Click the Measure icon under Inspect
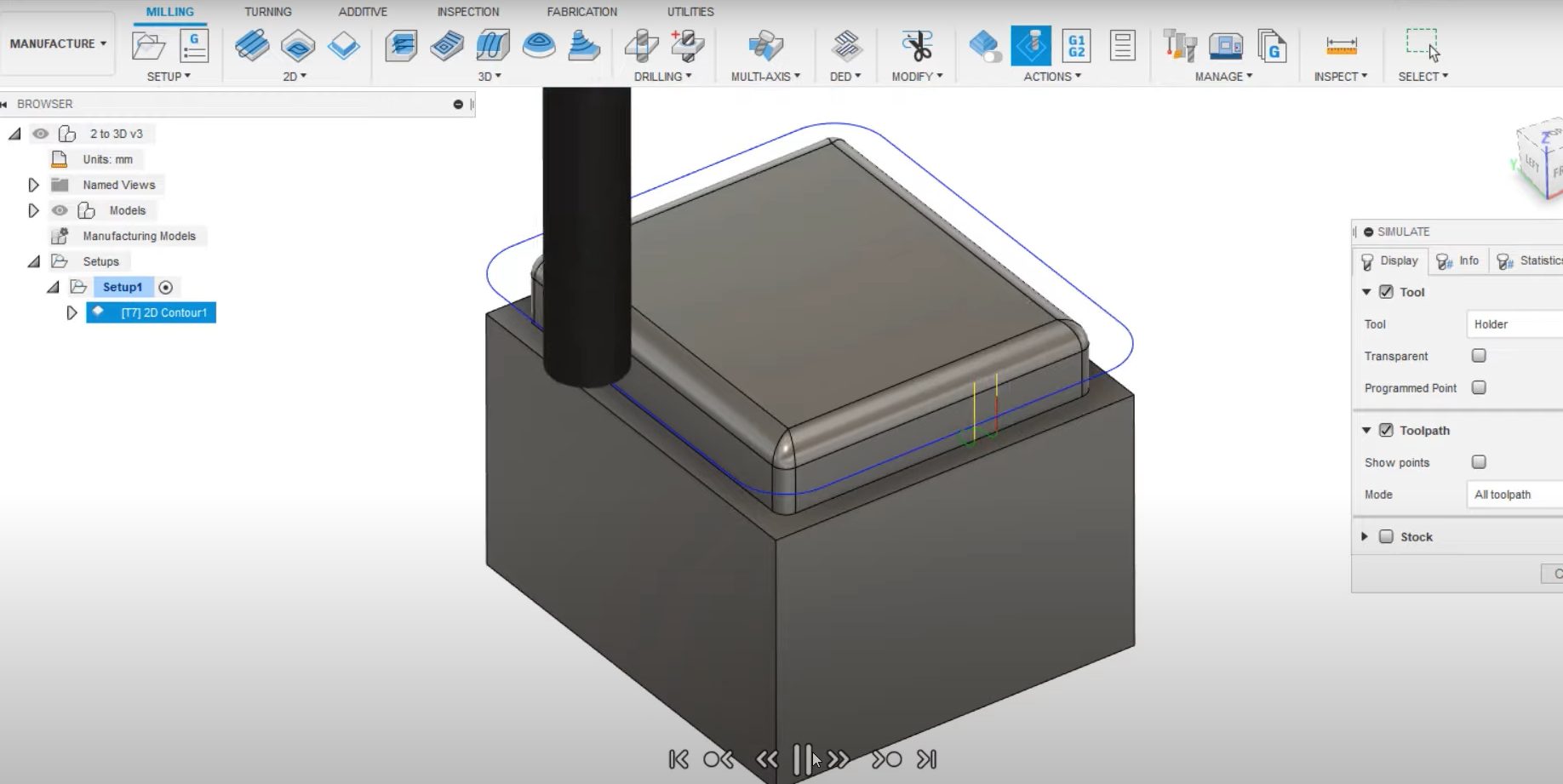The image size is (1563, 784). pos(1340,47)
